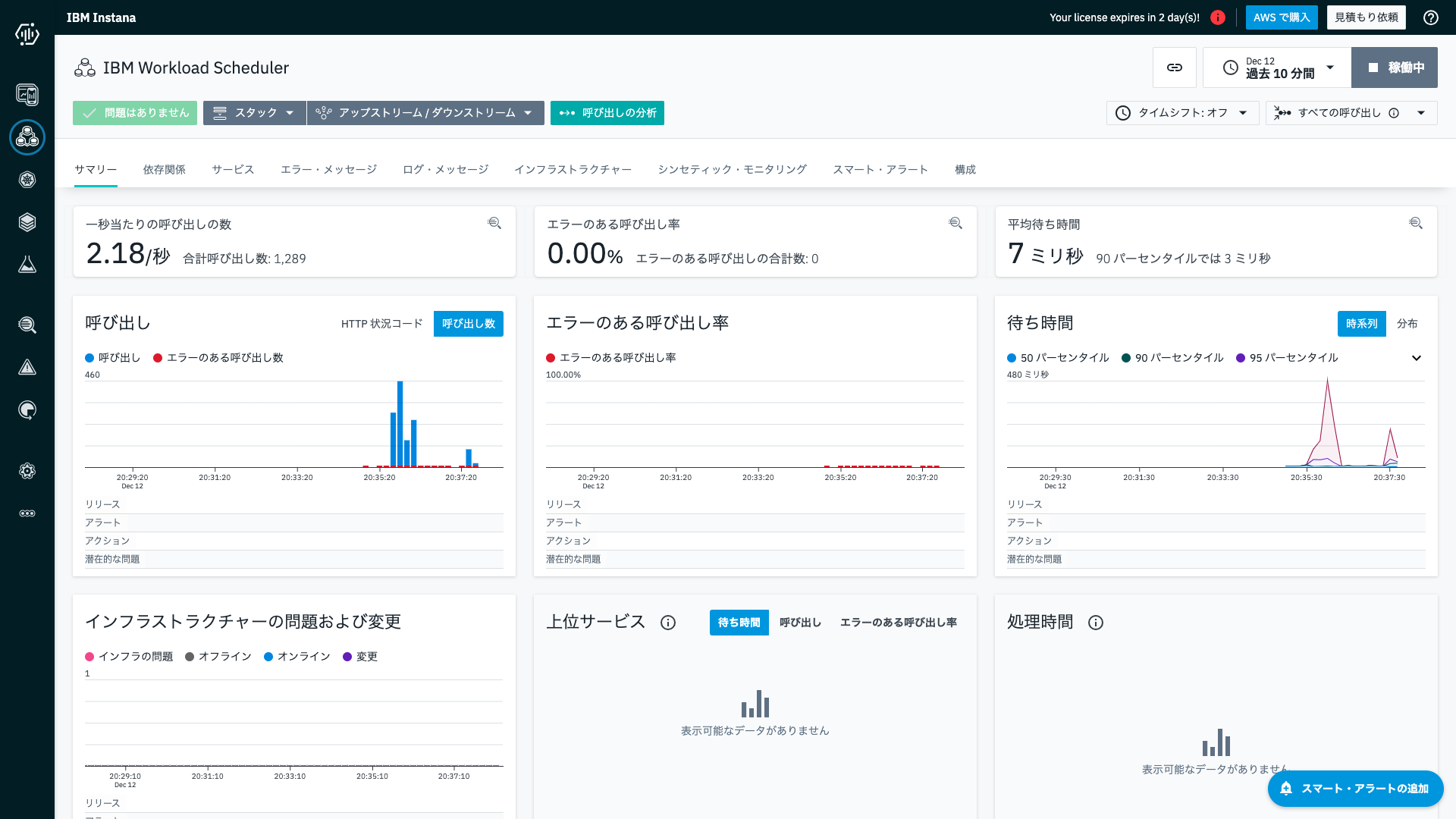Viewport: 1456px width, 819px height.
Task: Open the タイムシフト: オフ dropdown
Action: click(x=1181, y=112)
